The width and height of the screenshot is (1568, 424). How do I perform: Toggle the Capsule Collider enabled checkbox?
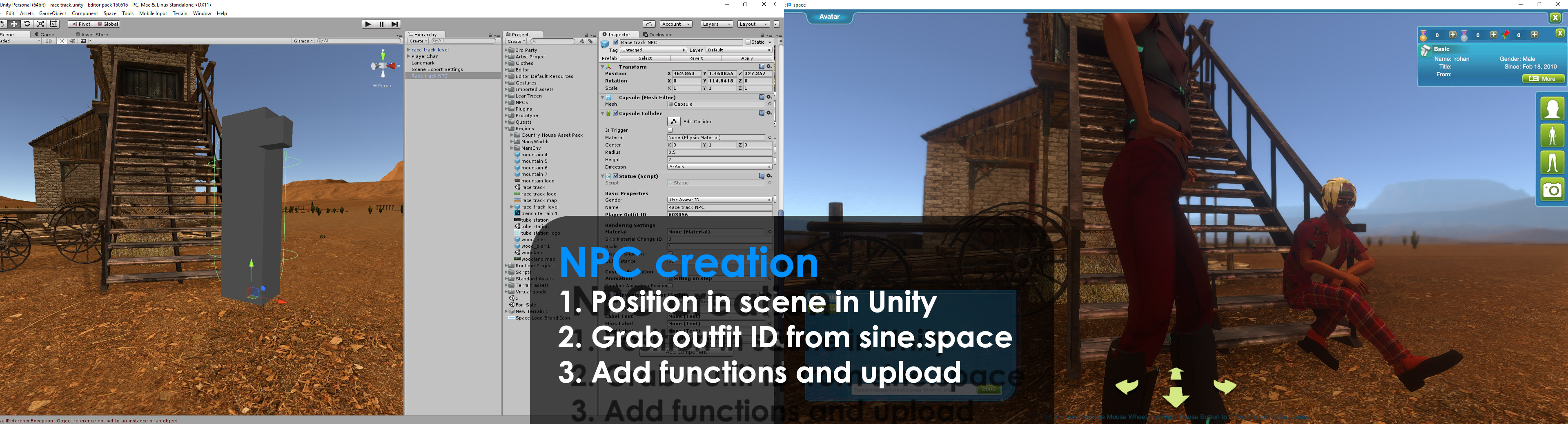pyautogui.click(x=615, y=114)
